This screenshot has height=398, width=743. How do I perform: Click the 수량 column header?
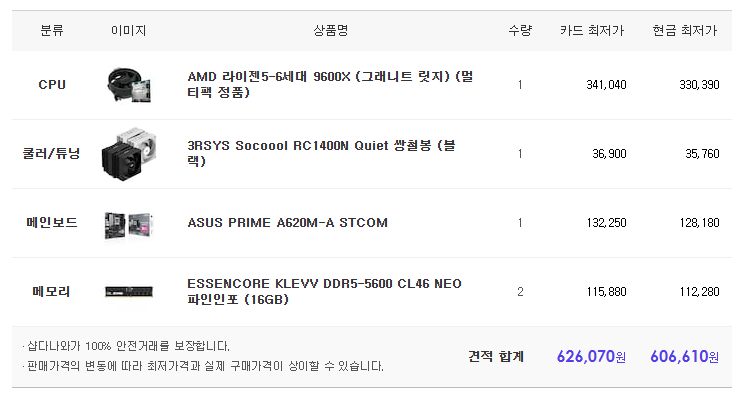(520, 31)
